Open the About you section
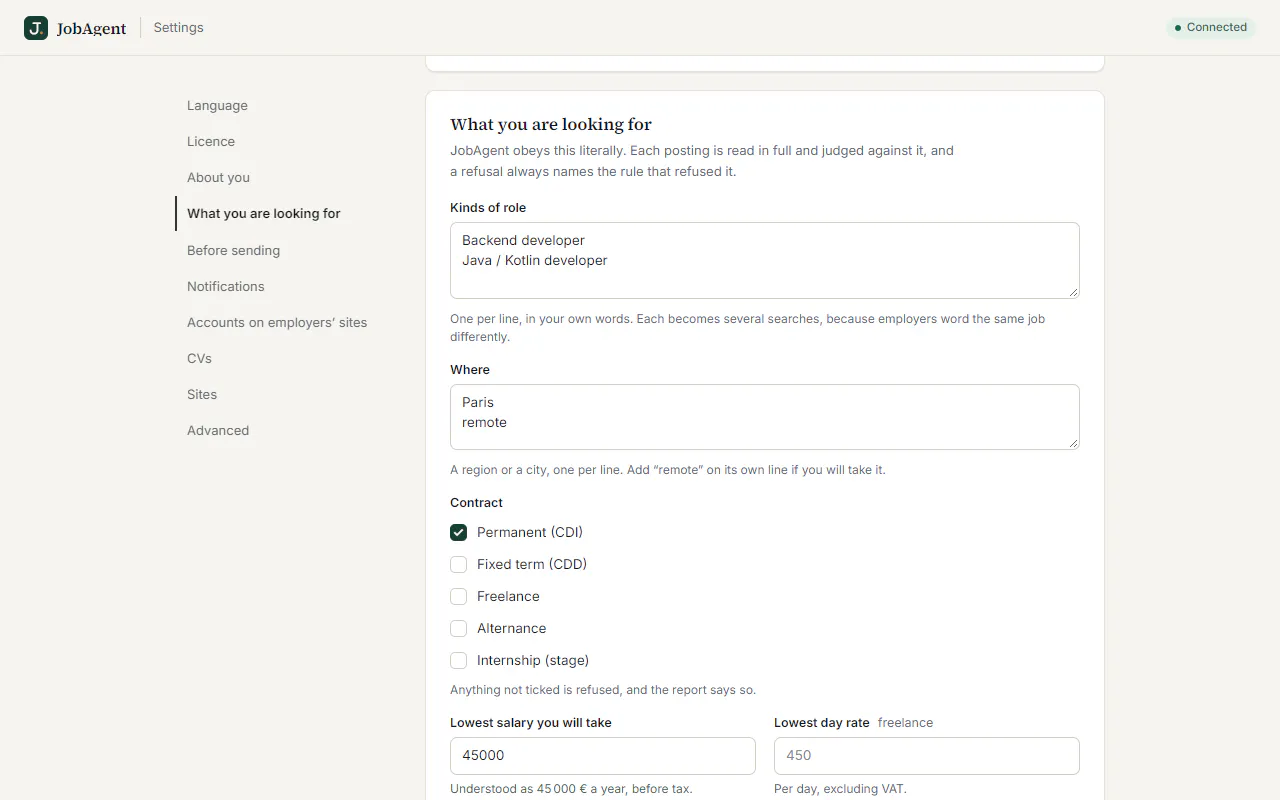 coord(218,177)
